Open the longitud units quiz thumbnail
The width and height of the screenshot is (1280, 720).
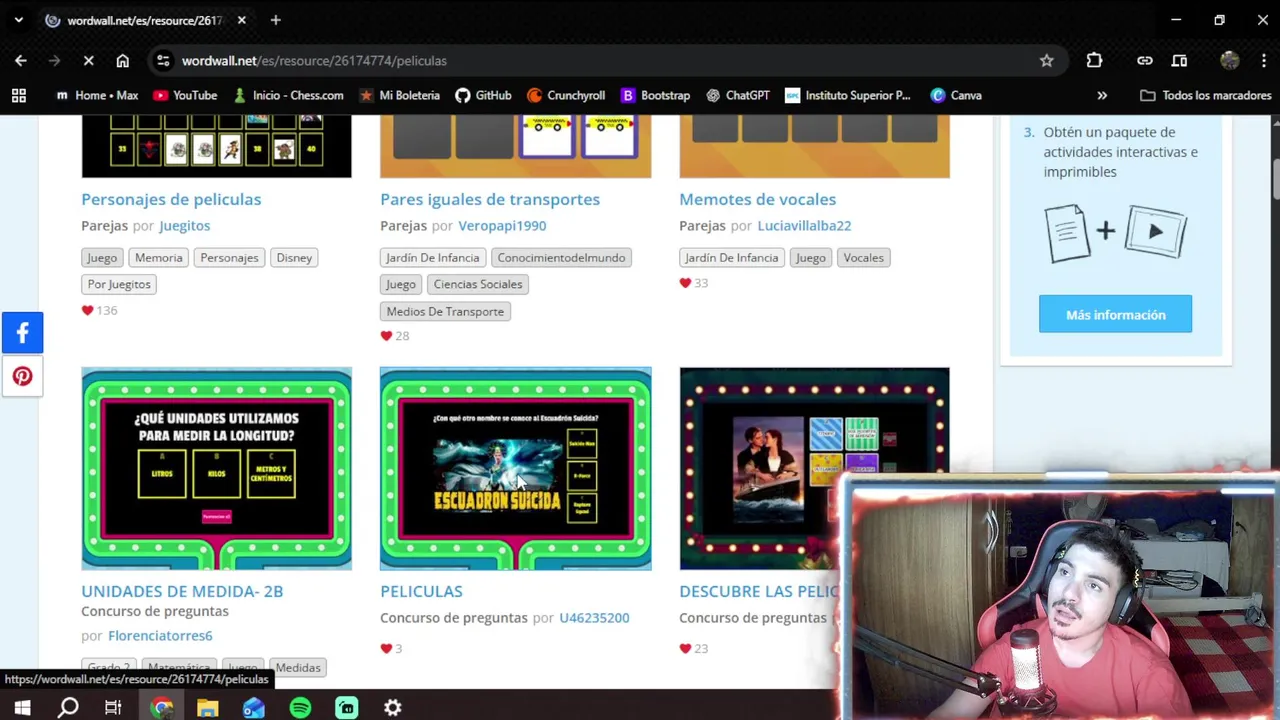click(216, 469)
